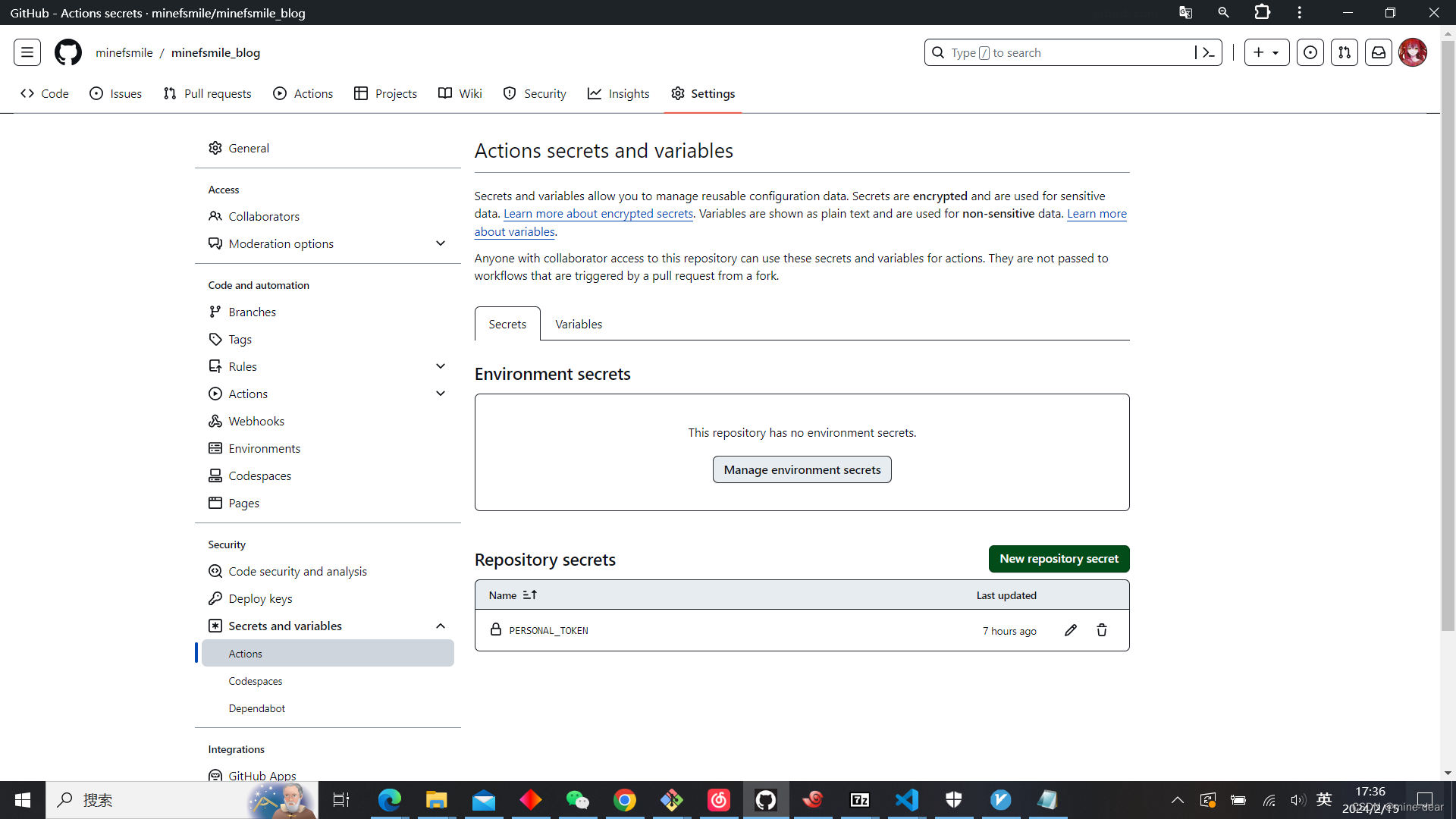Collapse the Secrets and variables section
Image resolution: width=1456 pixels, height=819 pixels.
pos(441,626)
